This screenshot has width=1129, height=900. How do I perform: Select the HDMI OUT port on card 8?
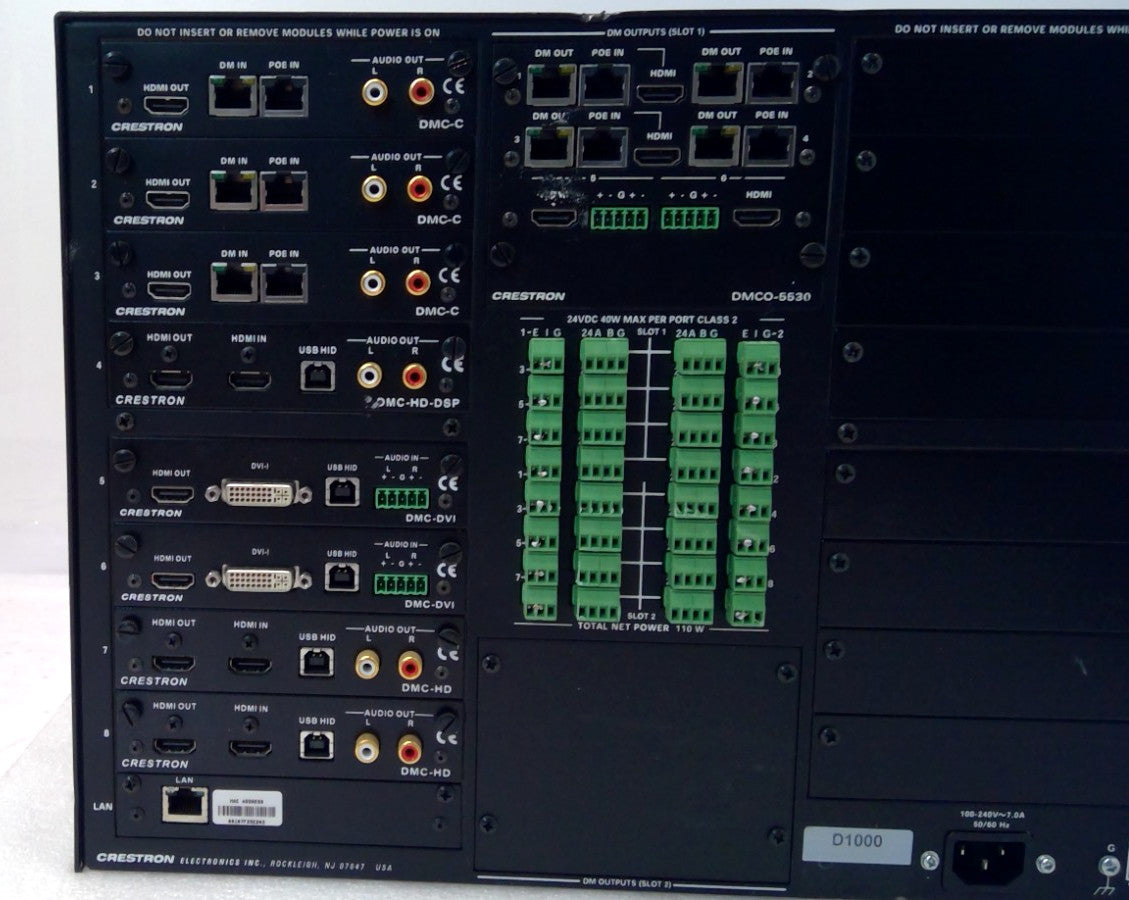tap(174, 747)
